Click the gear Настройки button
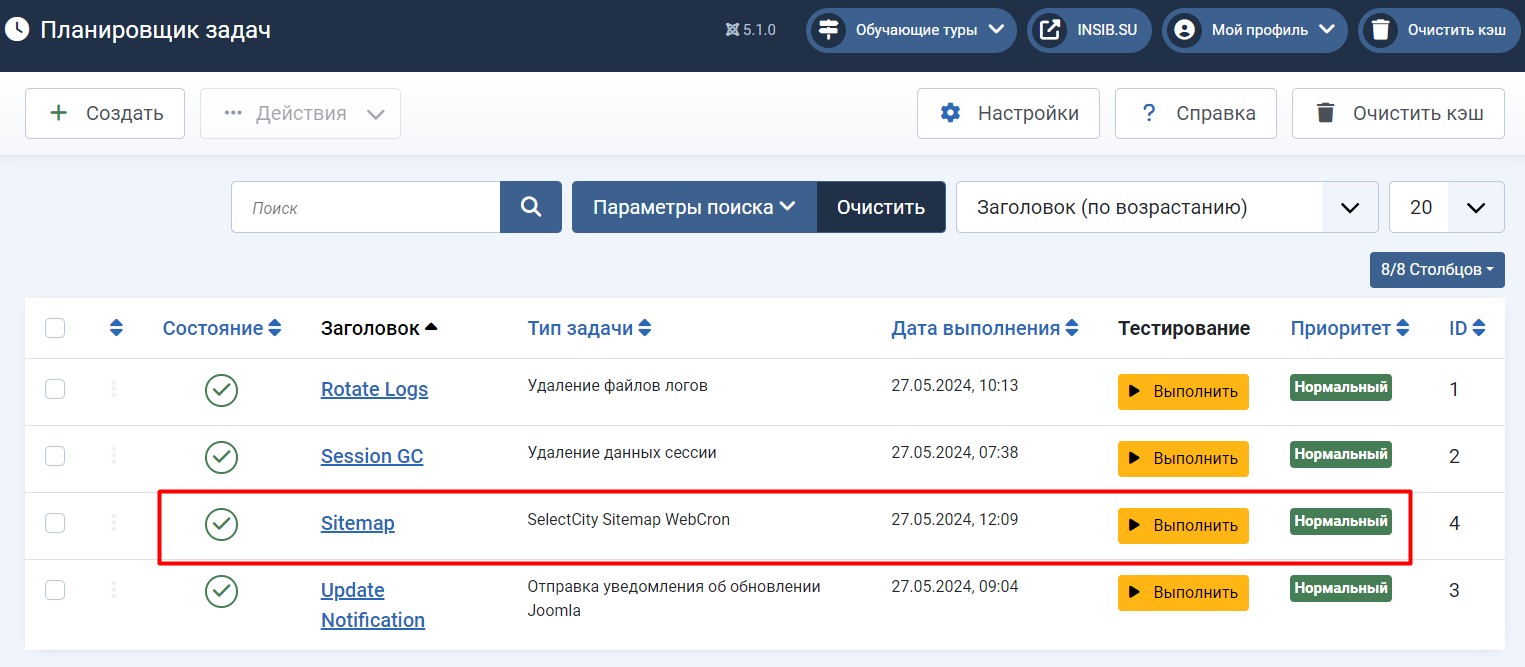This screenshot has width=1525, height=667. click(x=1008, y=113)
